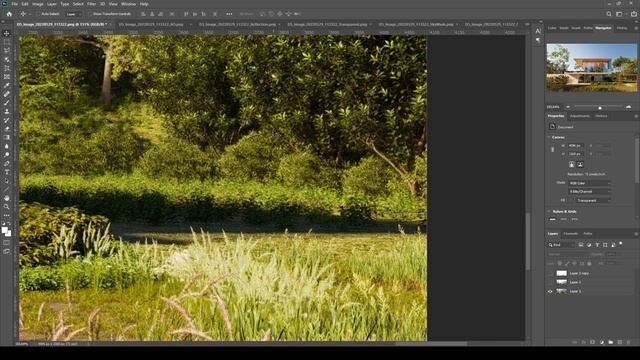
Task: Click the canvas Width input field
Action: tap(576, 145)
